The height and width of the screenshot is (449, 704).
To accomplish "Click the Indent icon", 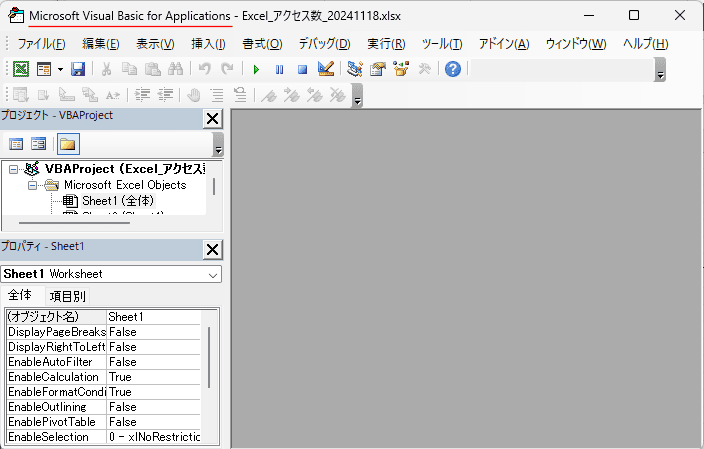I will click(142, 95).
